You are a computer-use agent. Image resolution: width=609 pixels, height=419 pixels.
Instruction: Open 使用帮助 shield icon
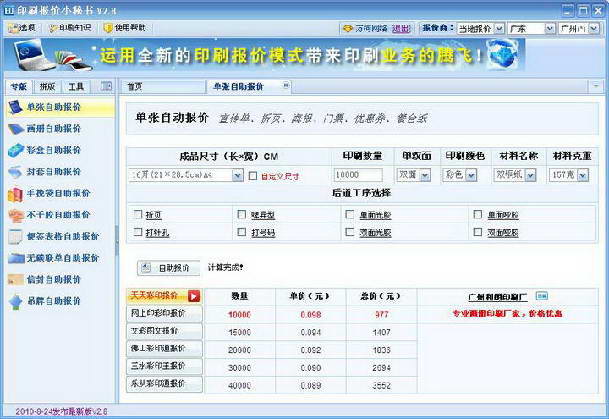click(x=108, y=28)
